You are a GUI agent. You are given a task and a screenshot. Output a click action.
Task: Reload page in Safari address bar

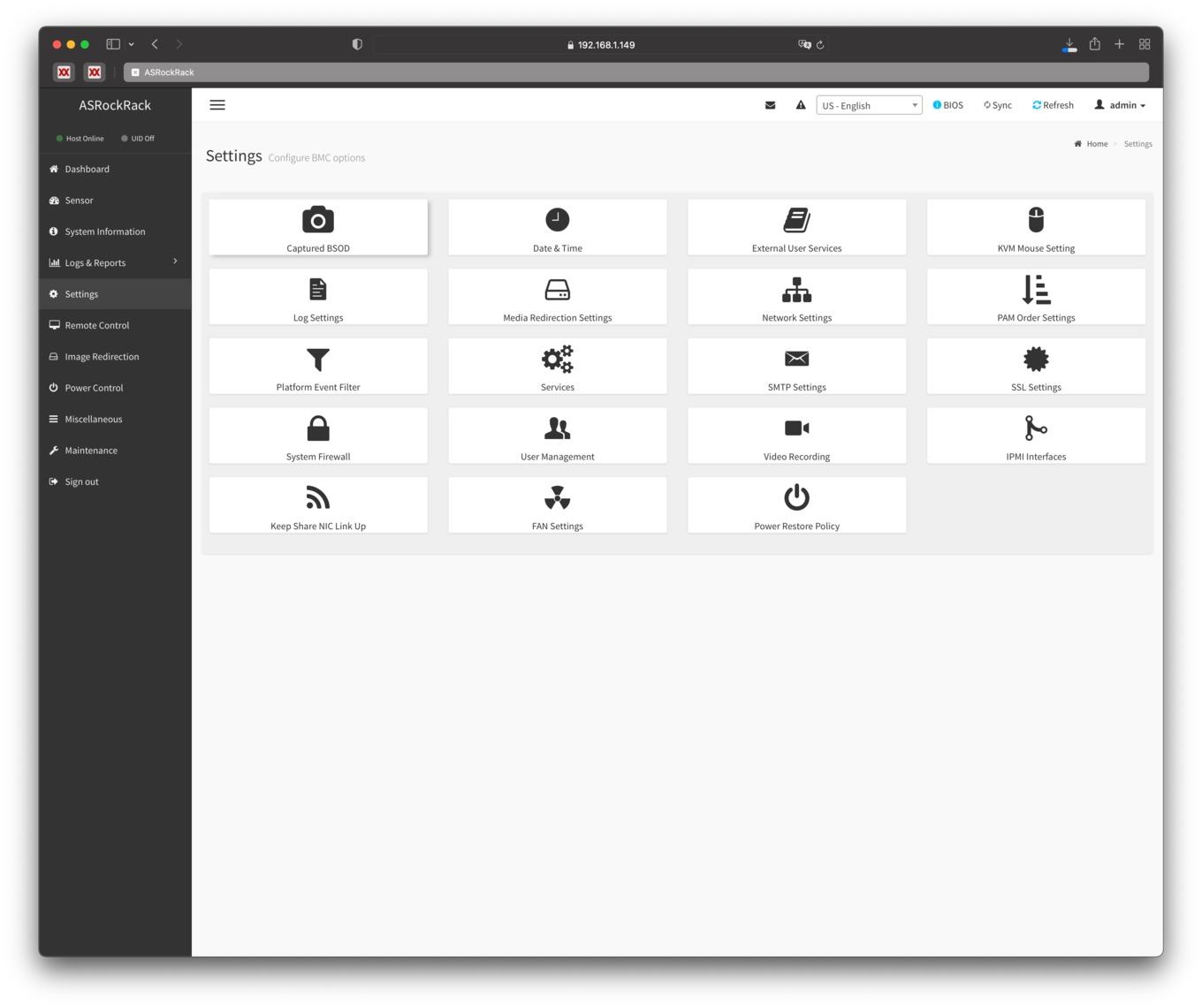[820, 44]
